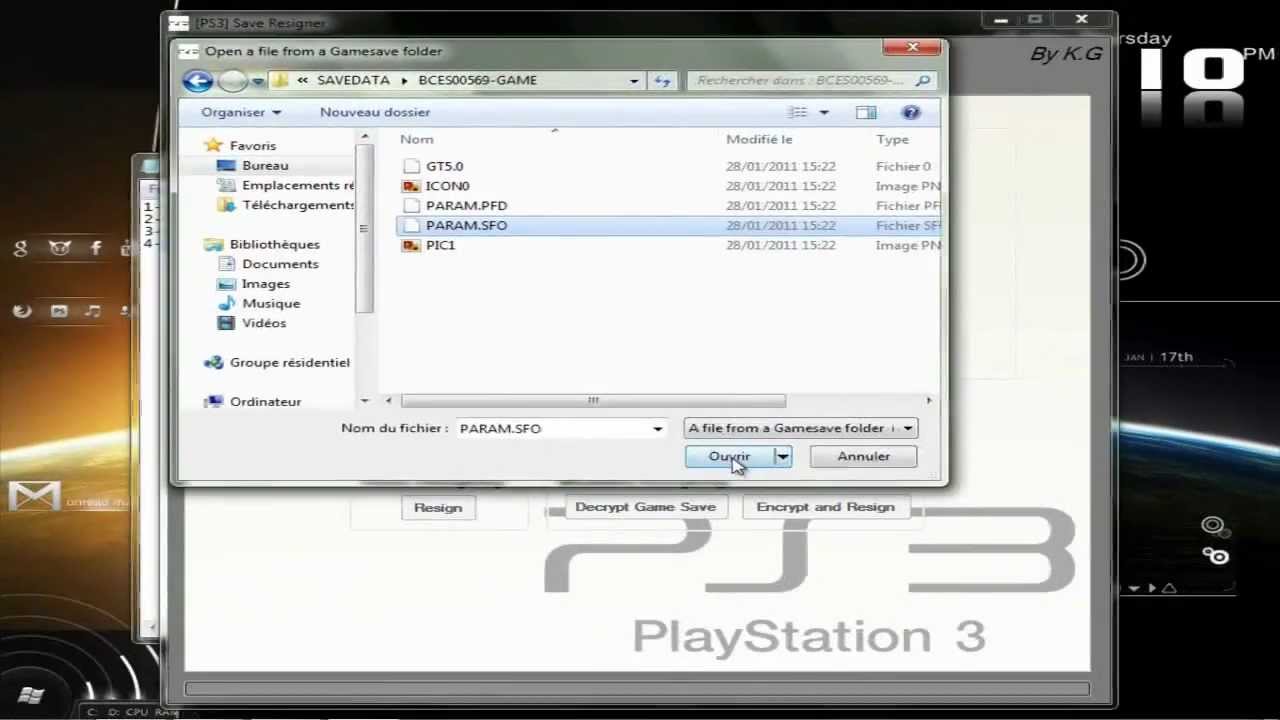Select Ordinateur in the navigation pane
Viewport: 1280px width, 720px height.
tap(265, 402)
